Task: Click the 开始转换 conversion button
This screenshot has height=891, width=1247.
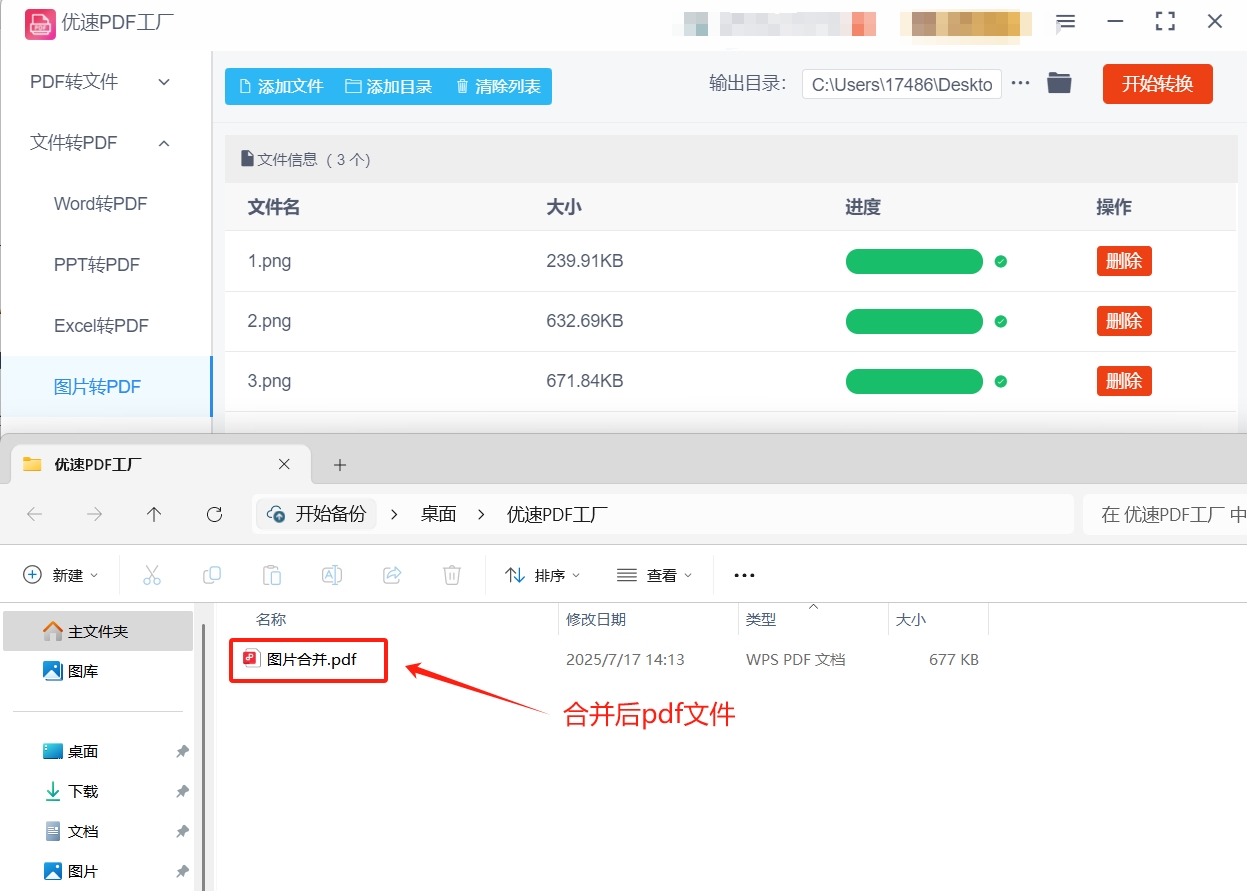Action: click(1157, 84)
